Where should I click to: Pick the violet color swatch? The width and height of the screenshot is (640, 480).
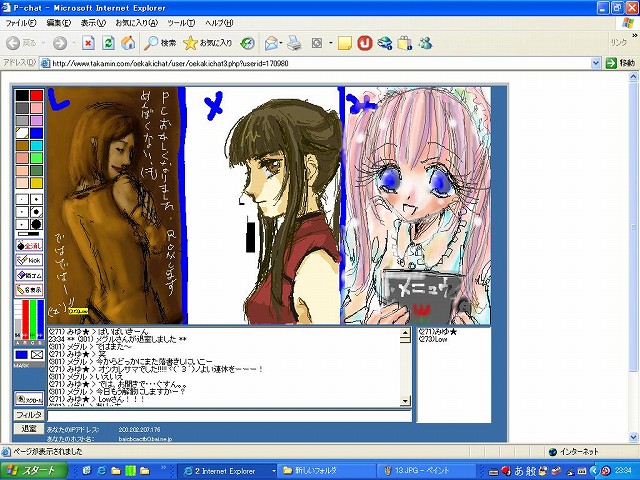click(x=36, y=120)
